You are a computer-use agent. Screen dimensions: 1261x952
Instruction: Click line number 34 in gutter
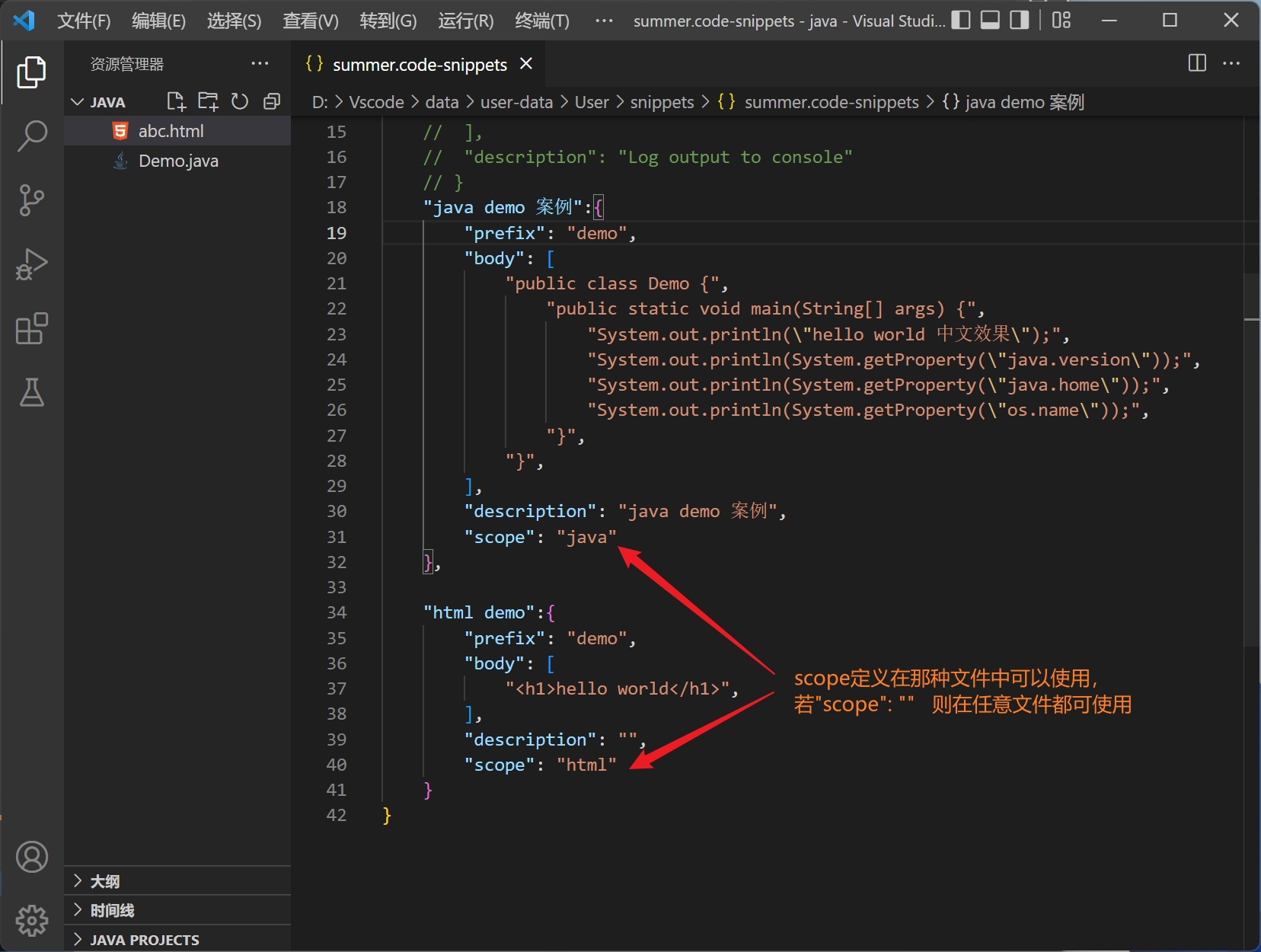click(337, 612)
